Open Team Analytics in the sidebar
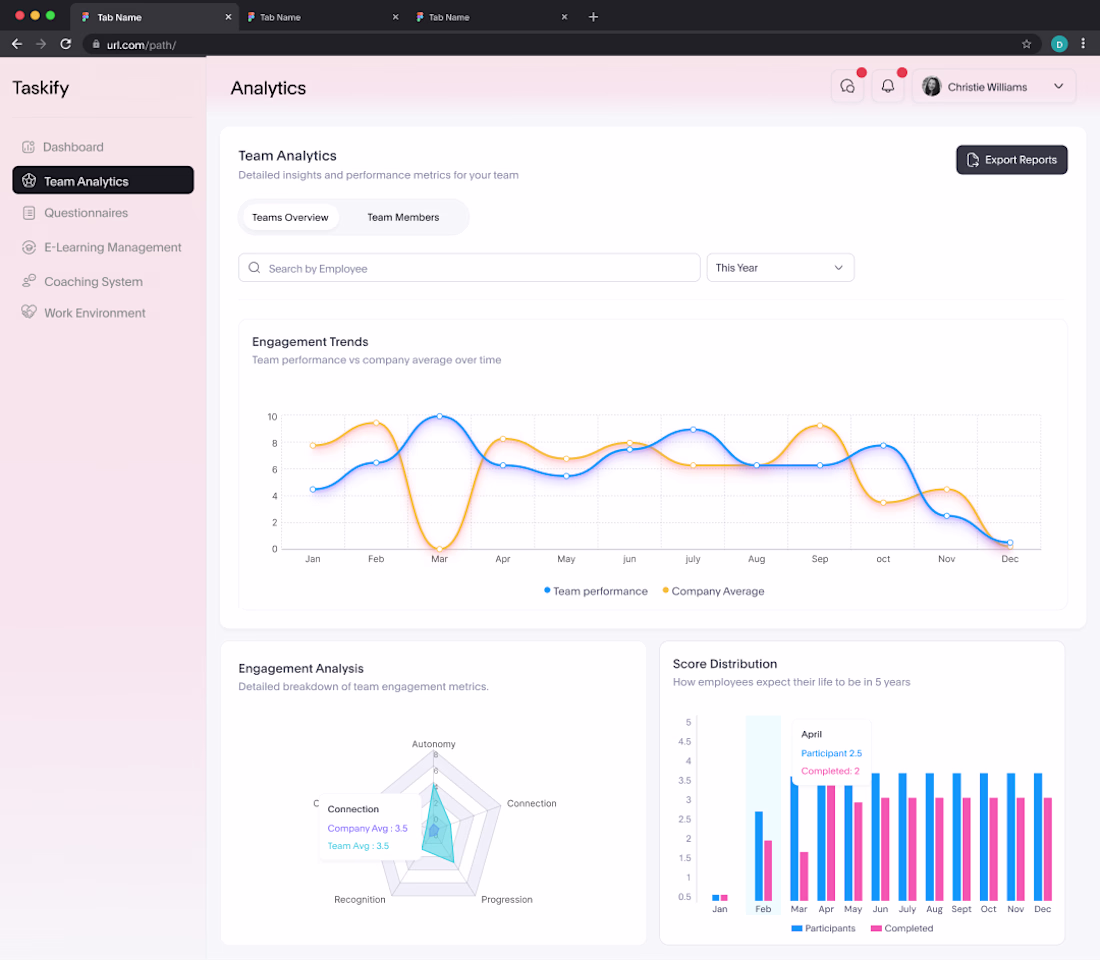 [103, 180]
